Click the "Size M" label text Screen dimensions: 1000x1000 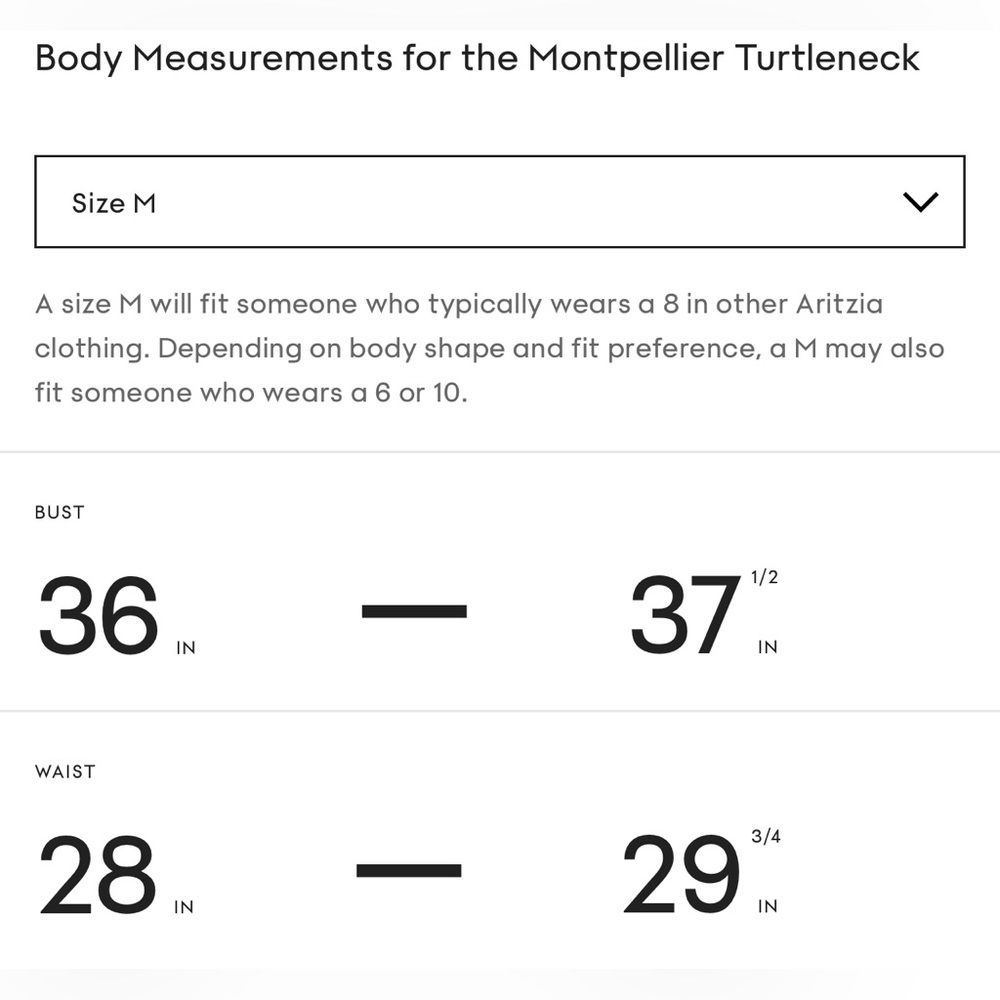pos(114,203)
